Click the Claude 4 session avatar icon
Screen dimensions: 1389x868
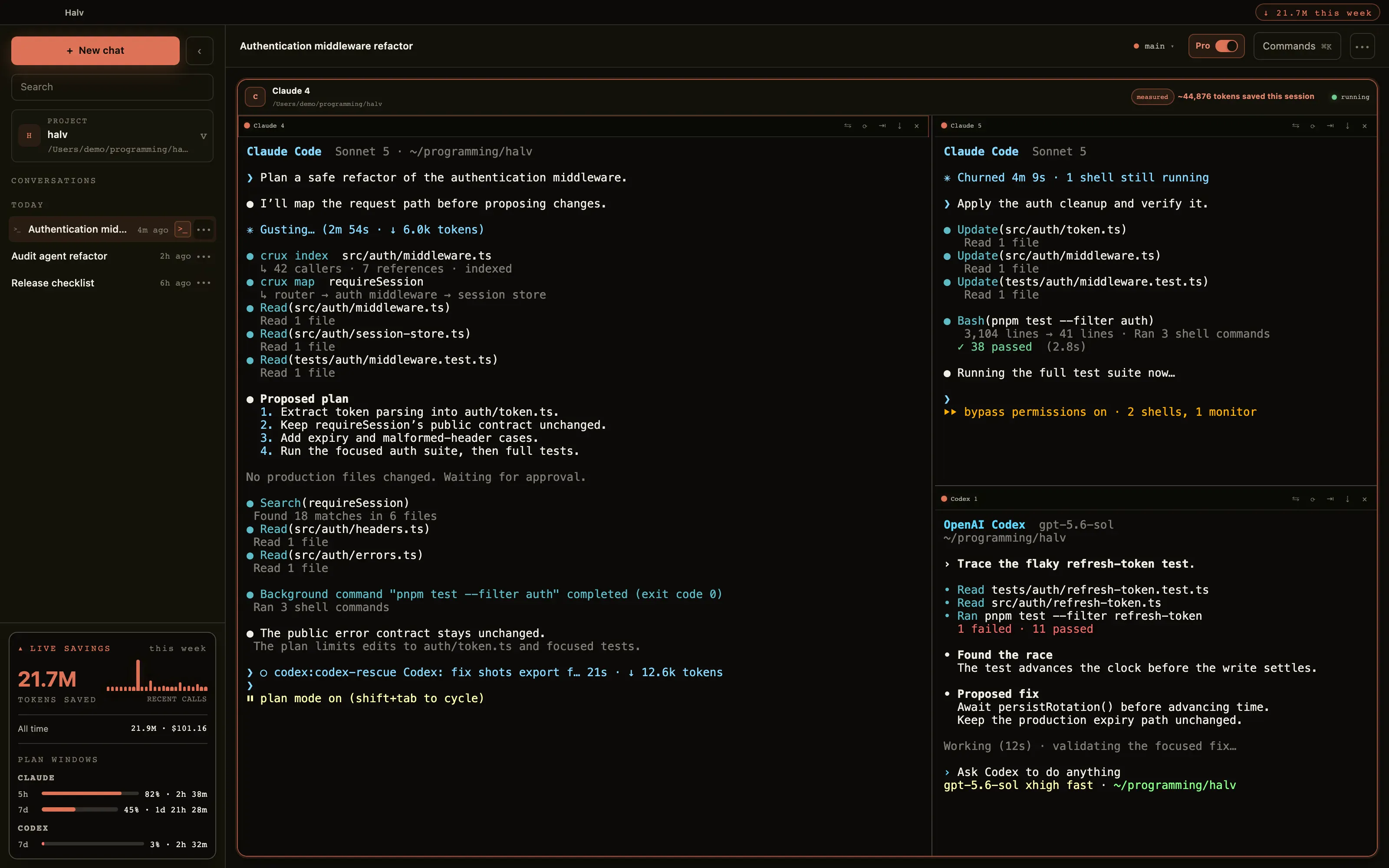[x=255, y=96]
